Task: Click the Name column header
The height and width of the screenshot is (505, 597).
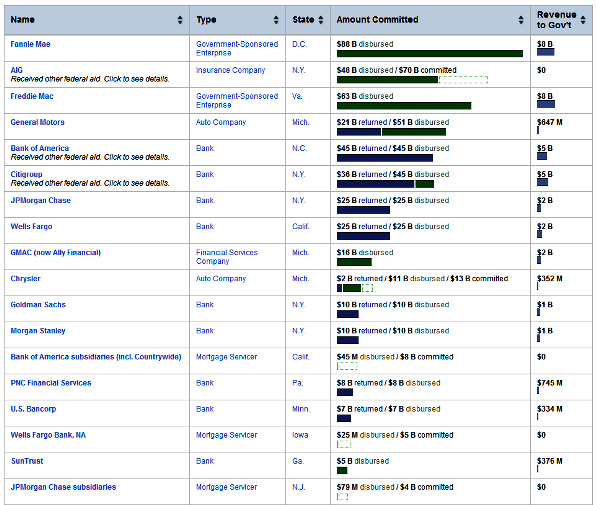Action: 97,20
